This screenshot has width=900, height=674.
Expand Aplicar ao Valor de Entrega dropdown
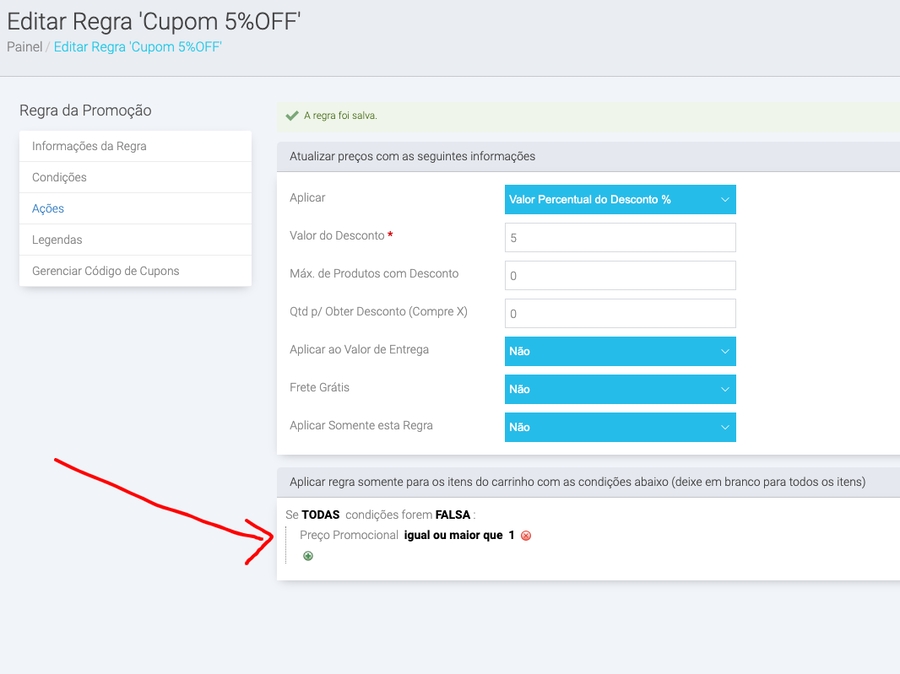point(620,351)
